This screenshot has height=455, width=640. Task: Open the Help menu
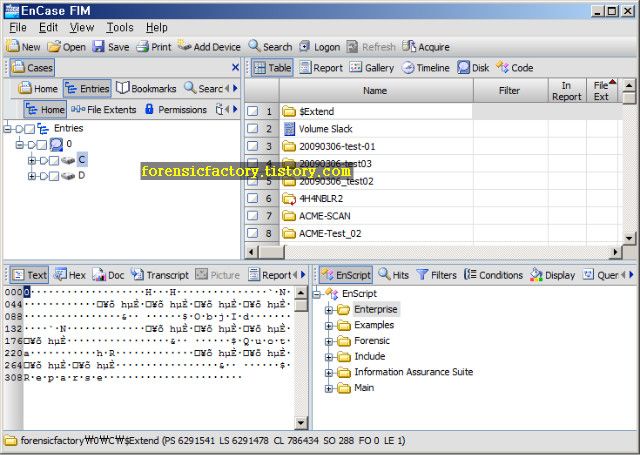[x=156, y=27]
